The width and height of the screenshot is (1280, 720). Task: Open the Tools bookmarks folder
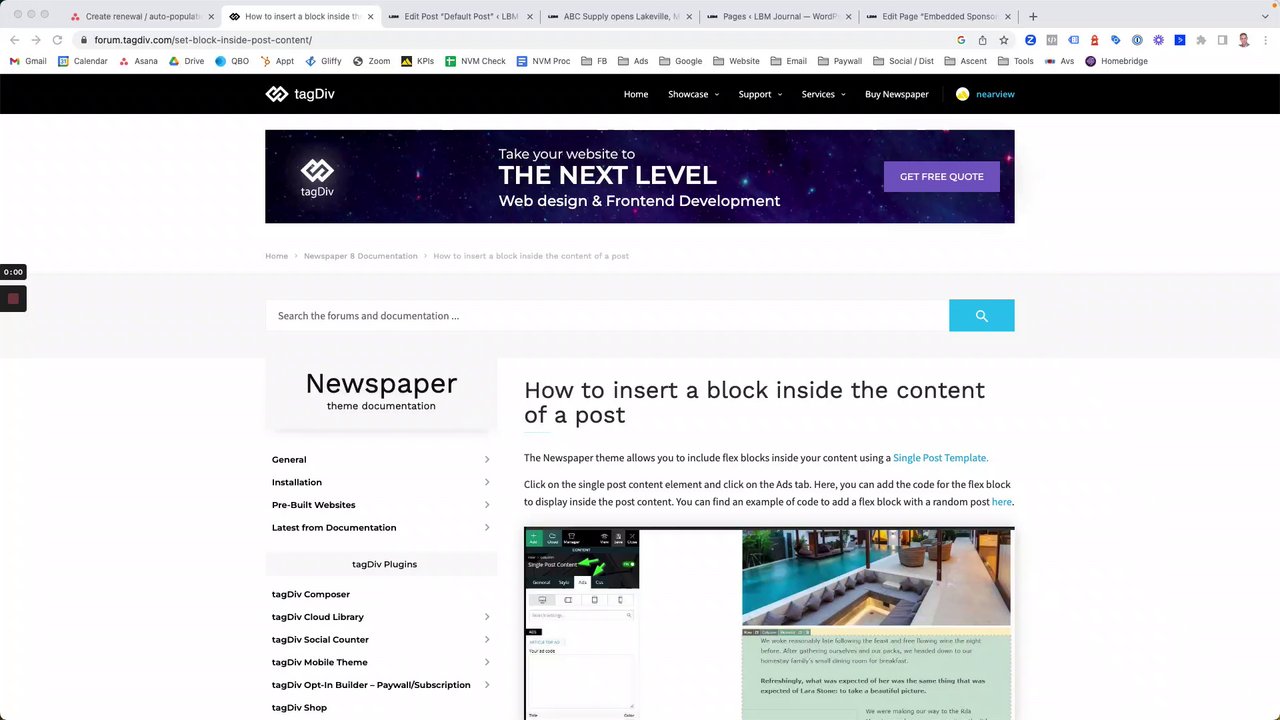(x=1016, y=61)
